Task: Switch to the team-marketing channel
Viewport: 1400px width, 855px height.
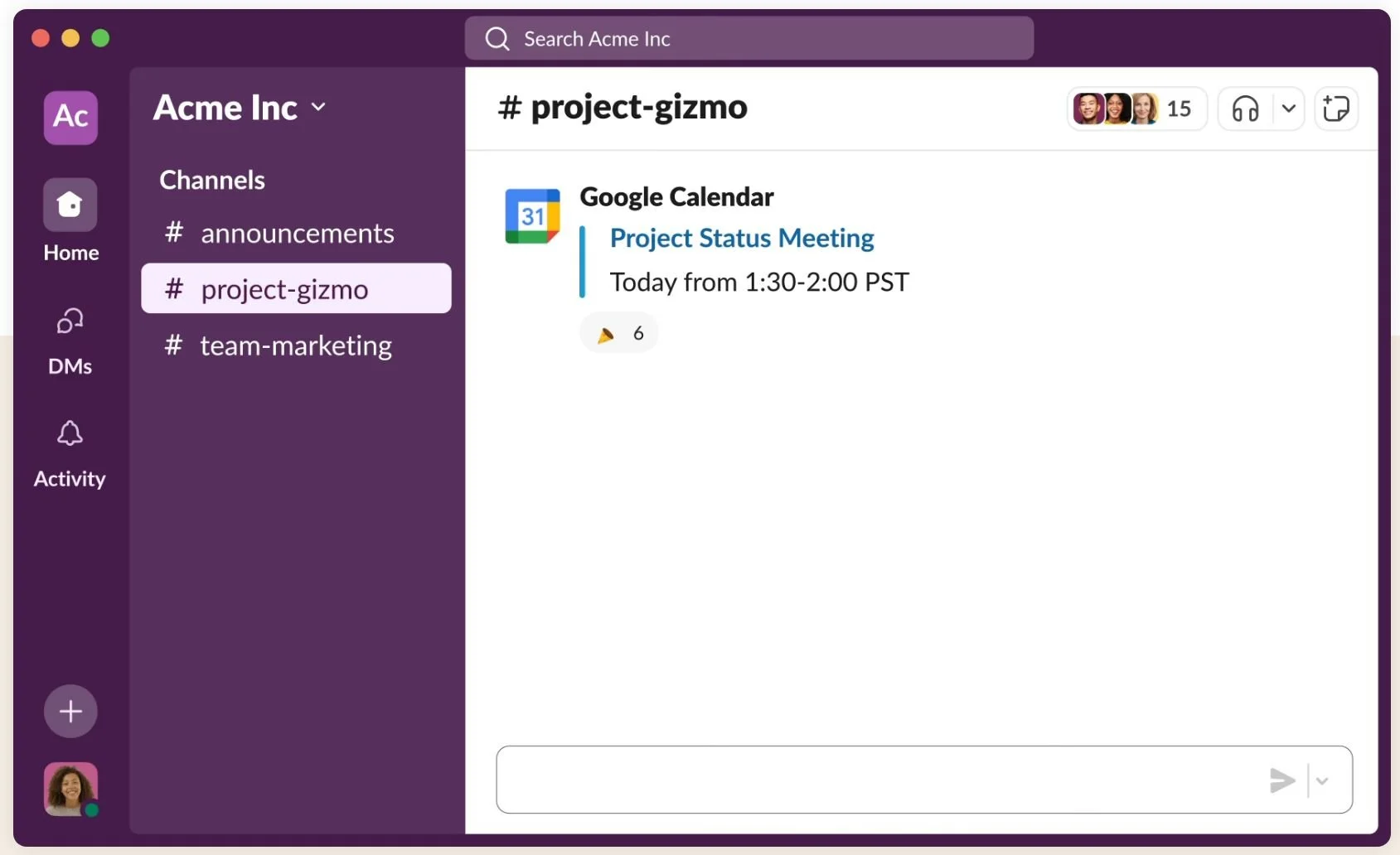Action: pos(295,345)
